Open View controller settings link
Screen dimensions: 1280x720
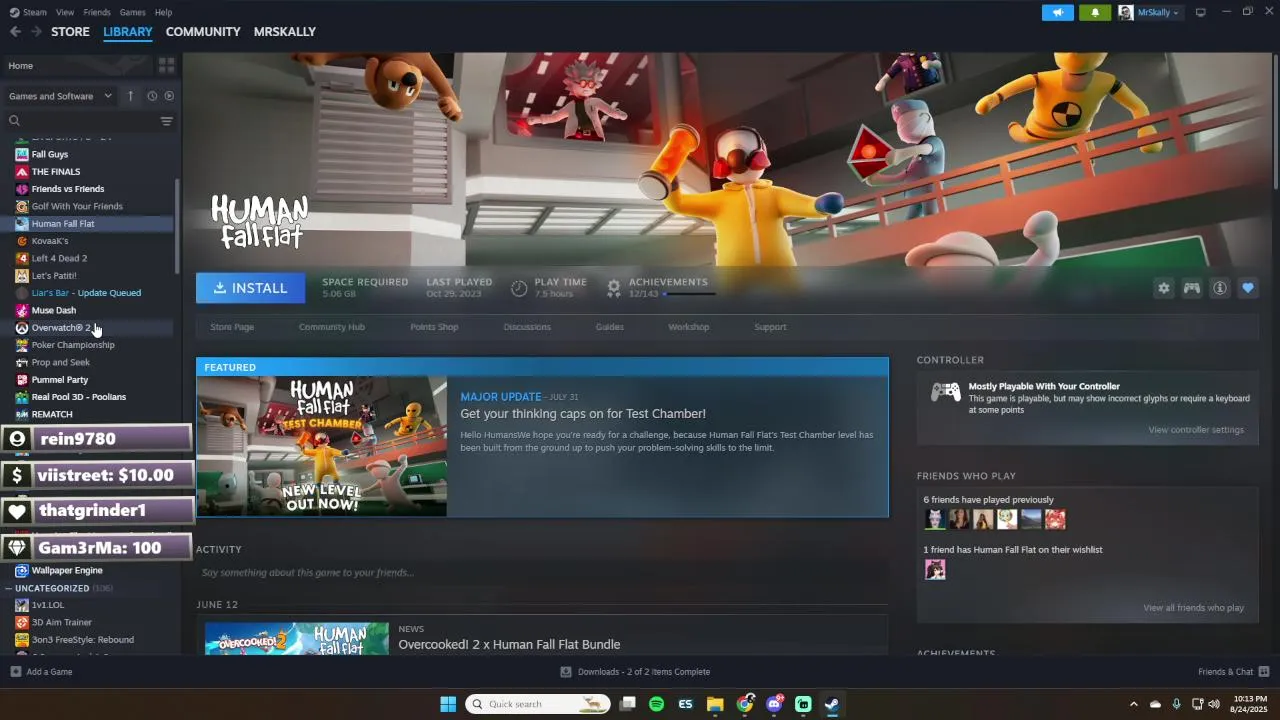click(1196, 430)
